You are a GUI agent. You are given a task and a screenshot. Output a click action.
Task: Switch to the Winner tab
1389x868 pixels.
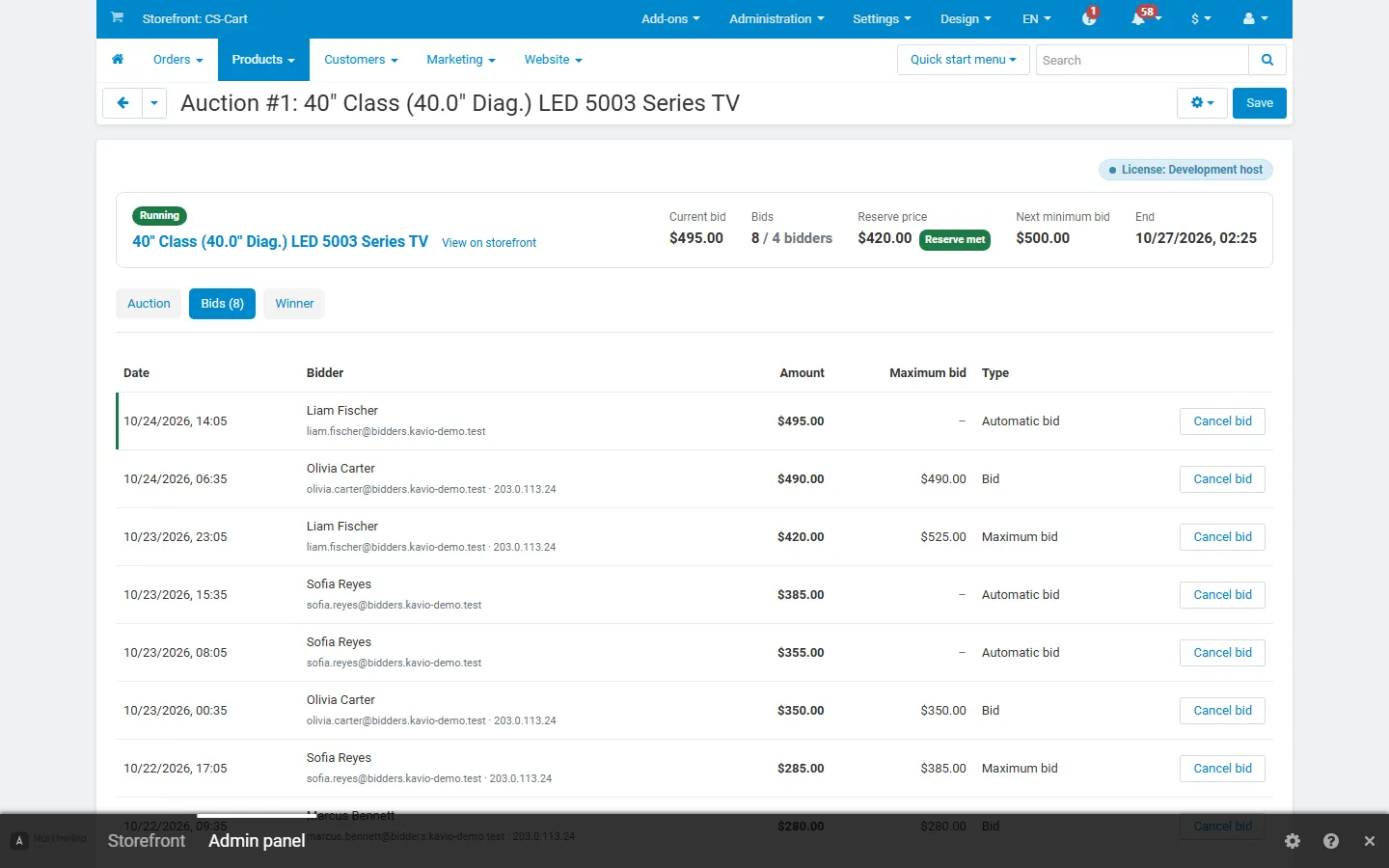click(x=294, y=304)
